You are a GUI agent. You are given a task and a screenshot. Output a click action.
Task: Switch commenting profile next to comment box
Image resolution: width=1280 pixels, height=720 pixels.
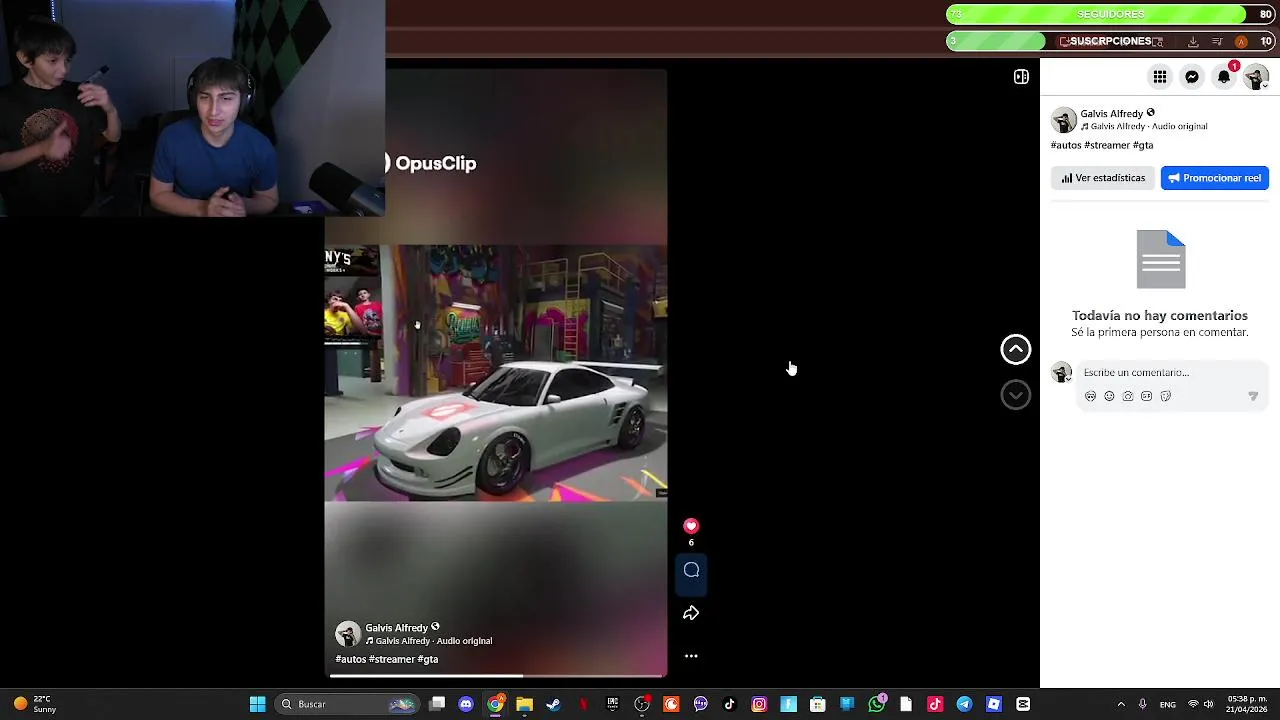1062,373
